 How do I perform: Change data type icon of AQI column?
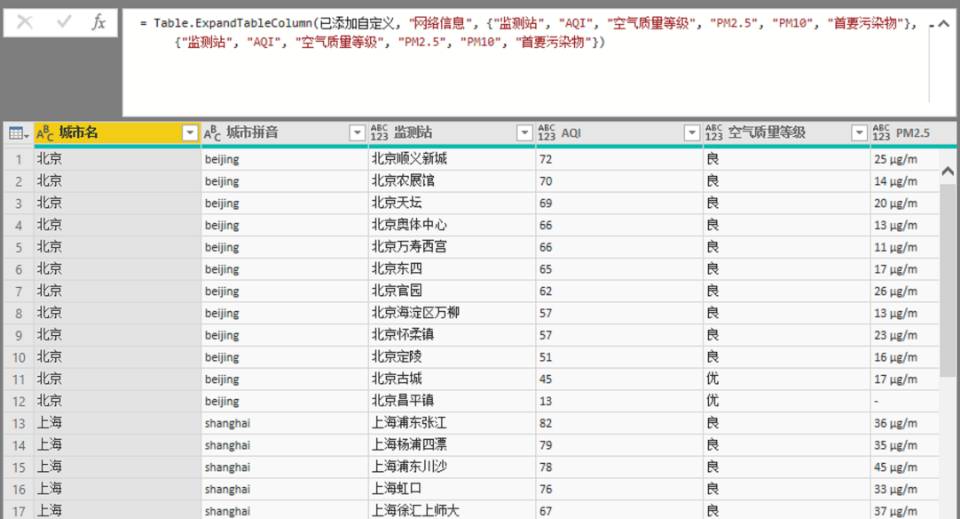(547, 133)
